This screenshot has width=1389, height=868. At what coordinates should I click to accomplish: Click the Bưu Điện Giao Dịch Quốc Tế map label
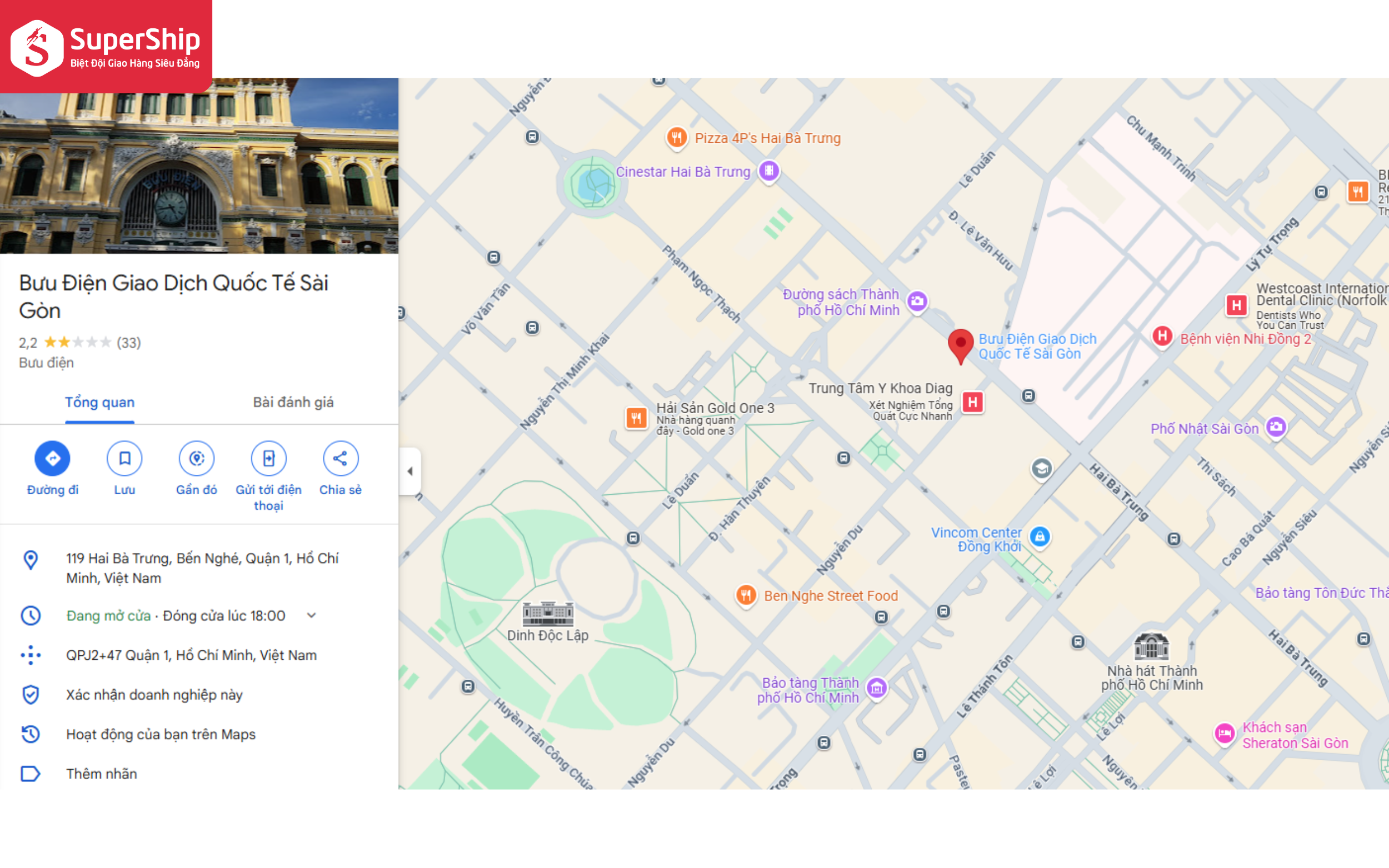pyautogui.click(x=1037, y=346)
